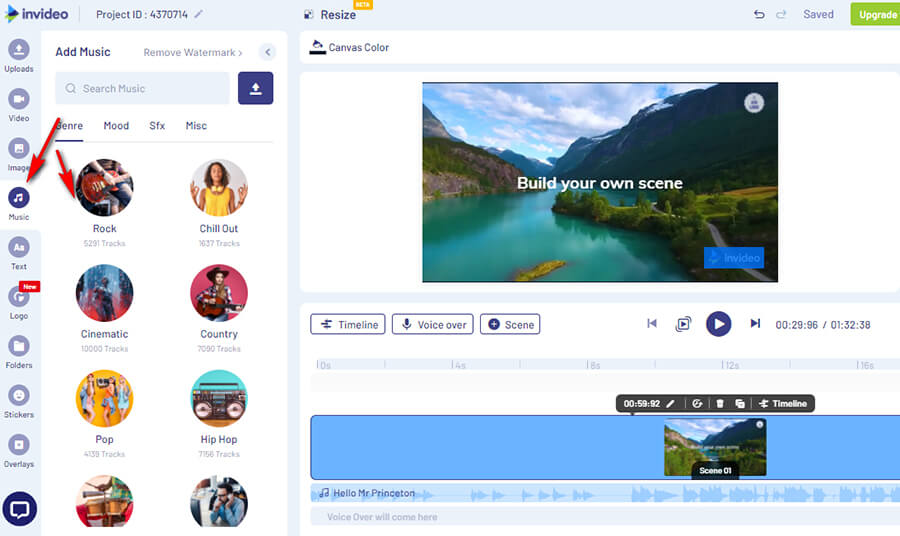
Task: Delete the scene using trash icon
Action: (719, 404)
